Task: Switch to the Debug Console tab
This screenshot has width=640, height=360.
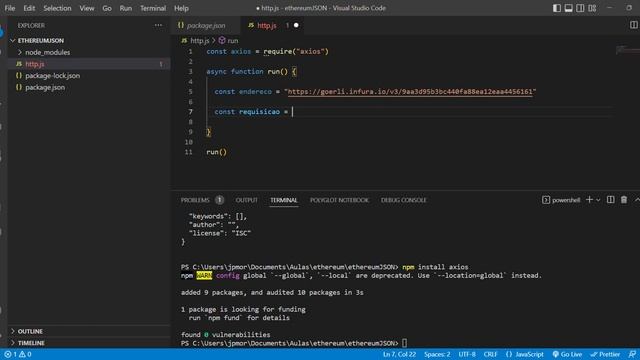Action: pyautogui.click(x=403, y=200)
